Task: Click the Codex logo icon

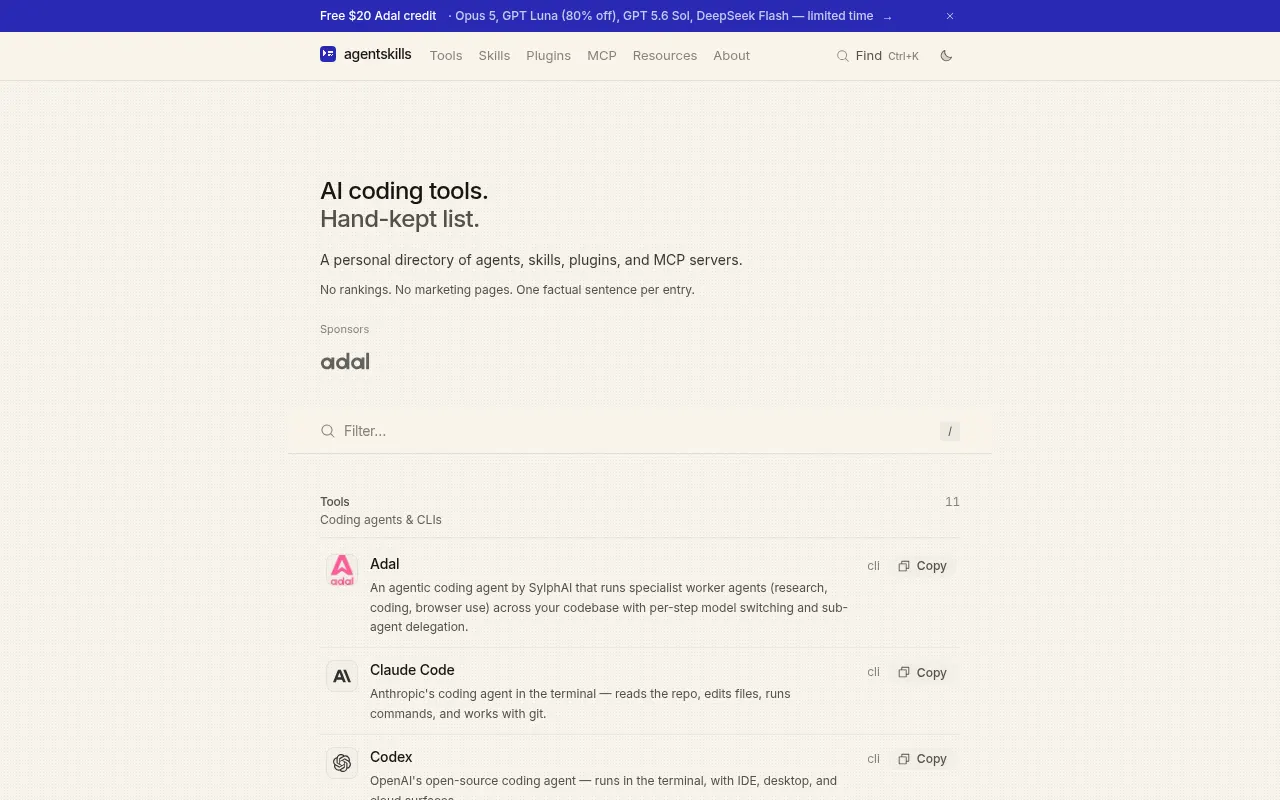Action: (342, 763)
